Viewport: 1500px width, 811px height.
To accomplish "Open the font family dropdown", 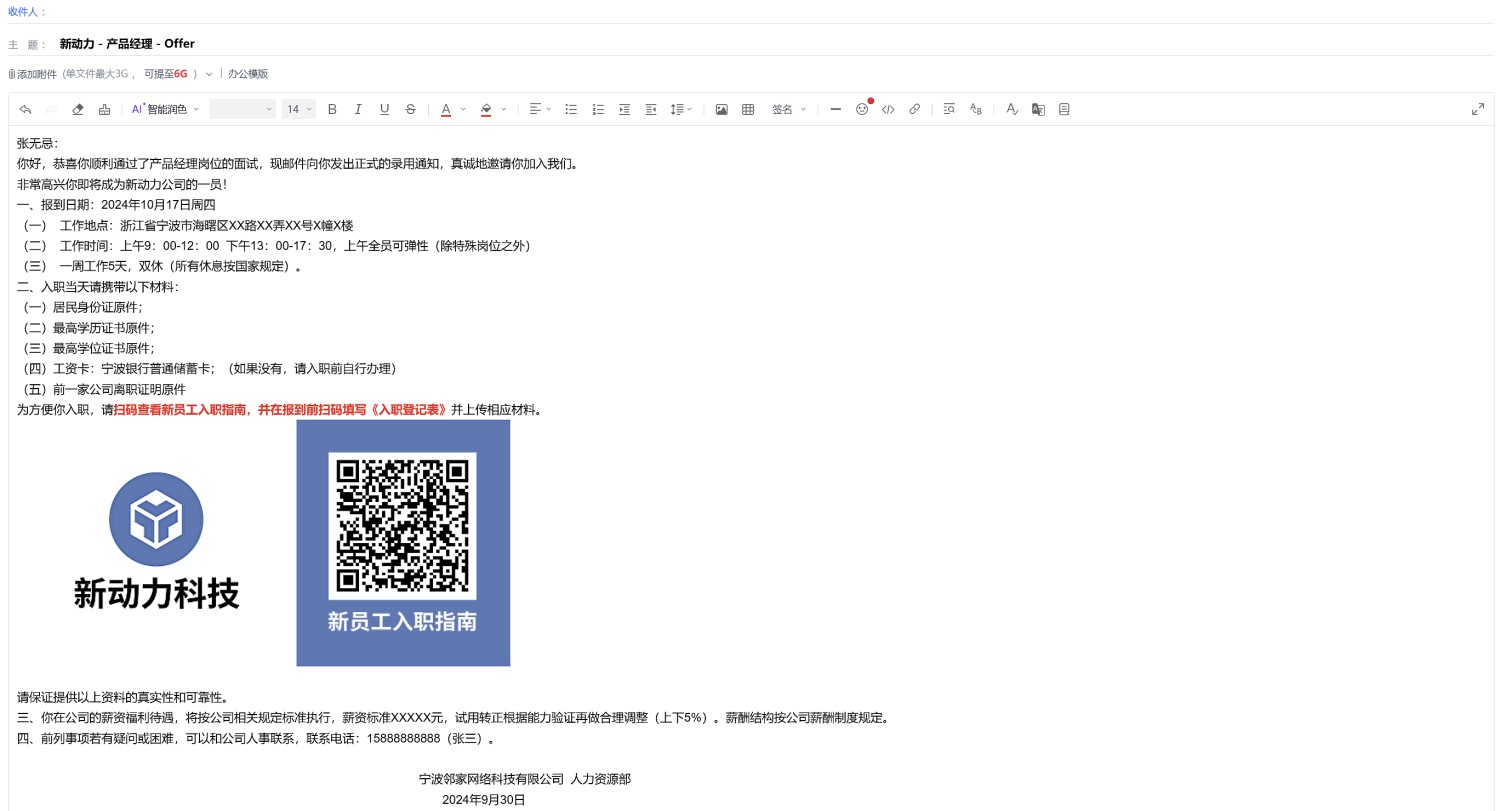I will point(242,109).
